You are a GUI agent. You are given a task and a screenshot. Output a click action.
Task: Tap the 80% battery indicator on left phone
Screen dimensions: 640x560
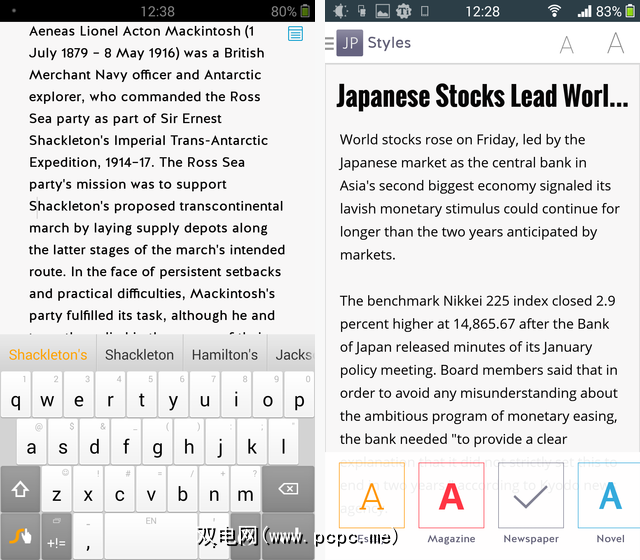(290, 11)
